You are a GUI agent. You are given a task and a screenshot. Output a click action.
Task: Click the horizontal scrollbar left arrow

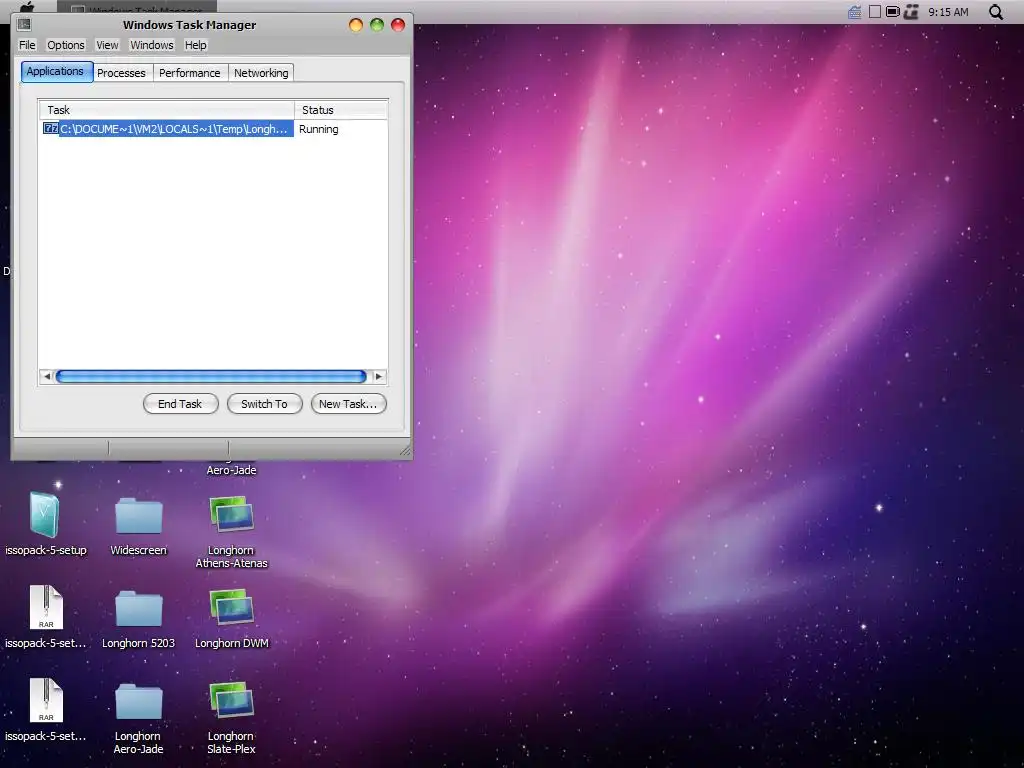[46, 376]
